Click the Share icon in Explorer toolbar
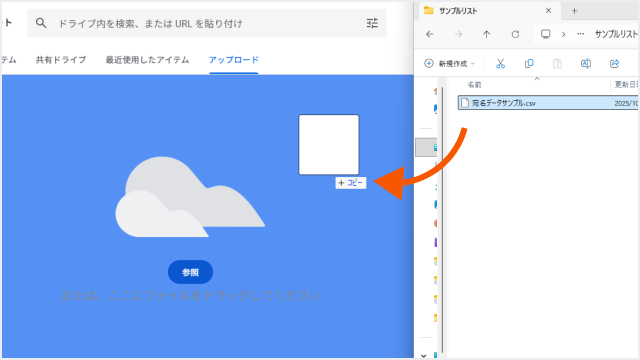640x360 pixels. click(x=614, y=64)
